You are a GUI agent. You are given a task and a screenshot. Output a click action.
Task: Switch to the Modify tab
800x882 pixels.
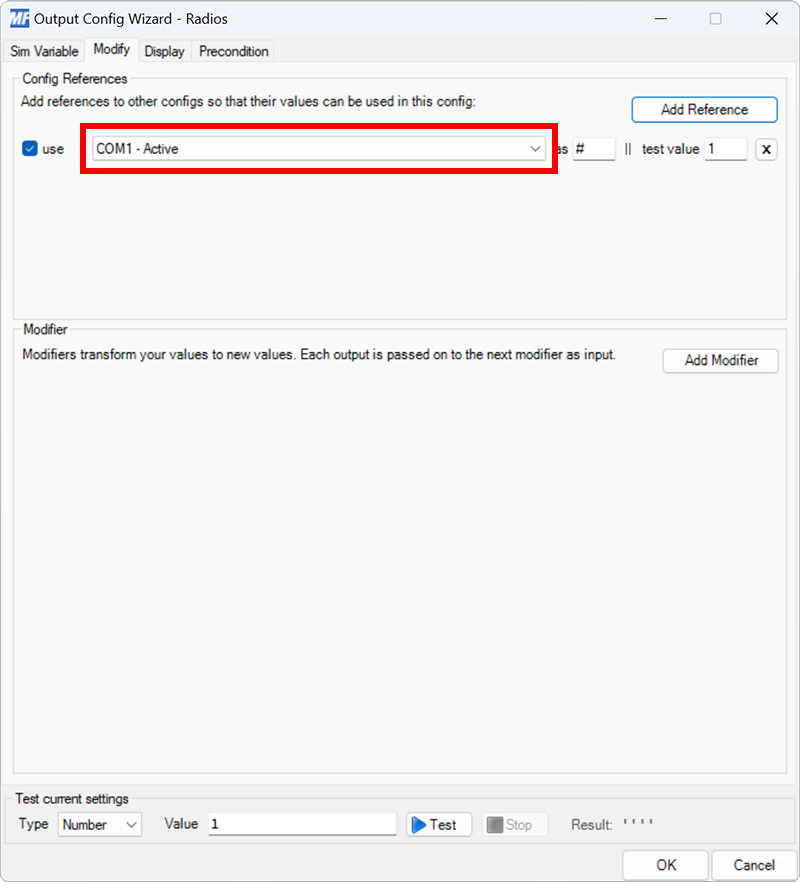pyautogui.click(x=110, y=50)
